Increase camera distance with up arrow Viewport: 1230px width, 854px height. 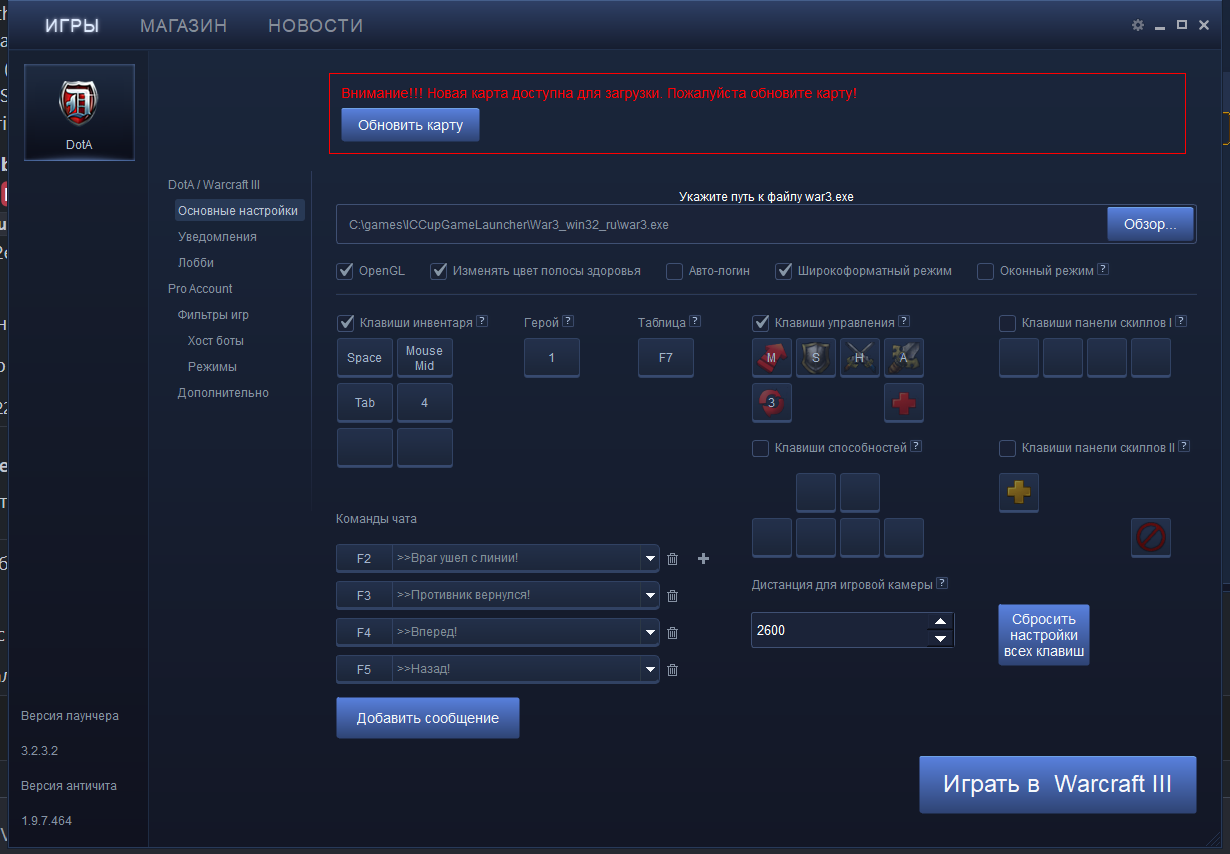(940, 622)
